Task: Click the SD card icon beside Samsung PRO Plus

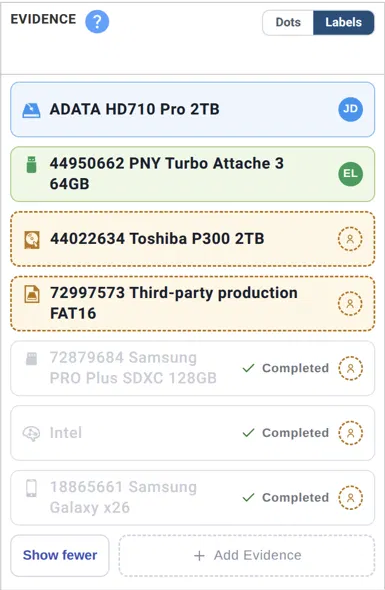Action: pyautogui.click(x=31, y=358)
